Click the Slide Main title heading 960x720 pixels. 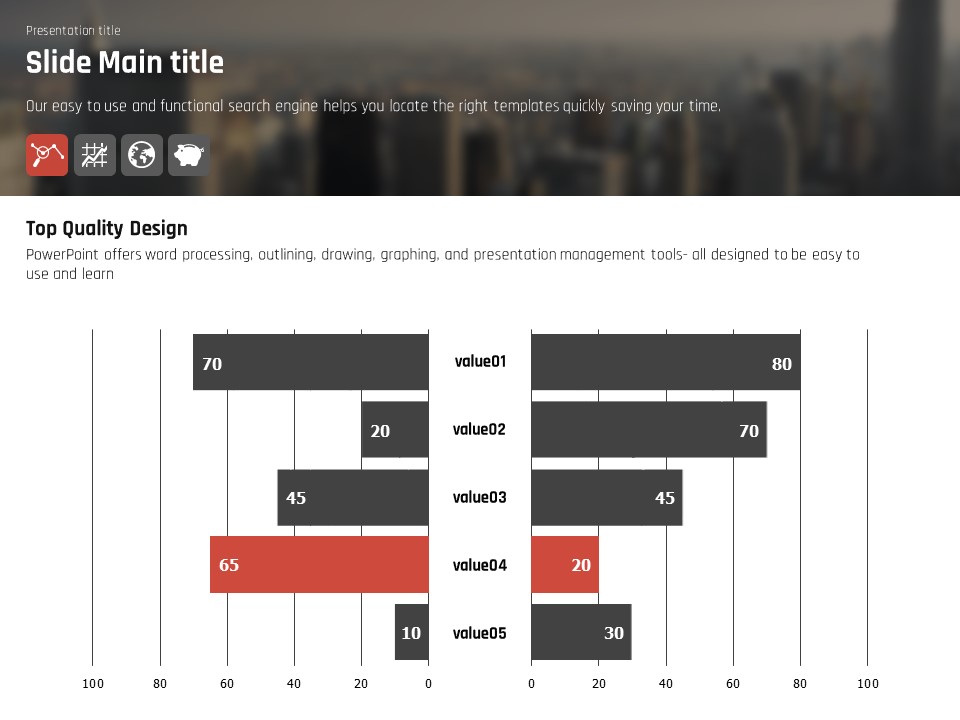[x=125, y=63]
